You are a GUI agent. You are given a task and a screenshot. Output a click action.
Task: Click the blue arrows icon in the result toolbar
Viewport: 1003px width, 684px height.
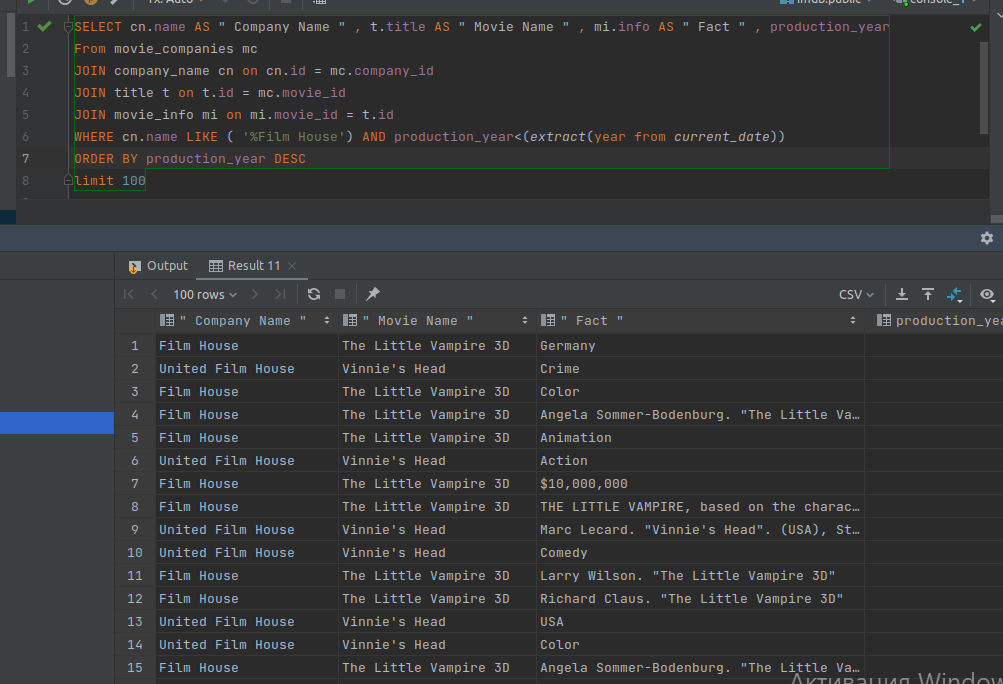pyautogui.click(x=954, y=294)
